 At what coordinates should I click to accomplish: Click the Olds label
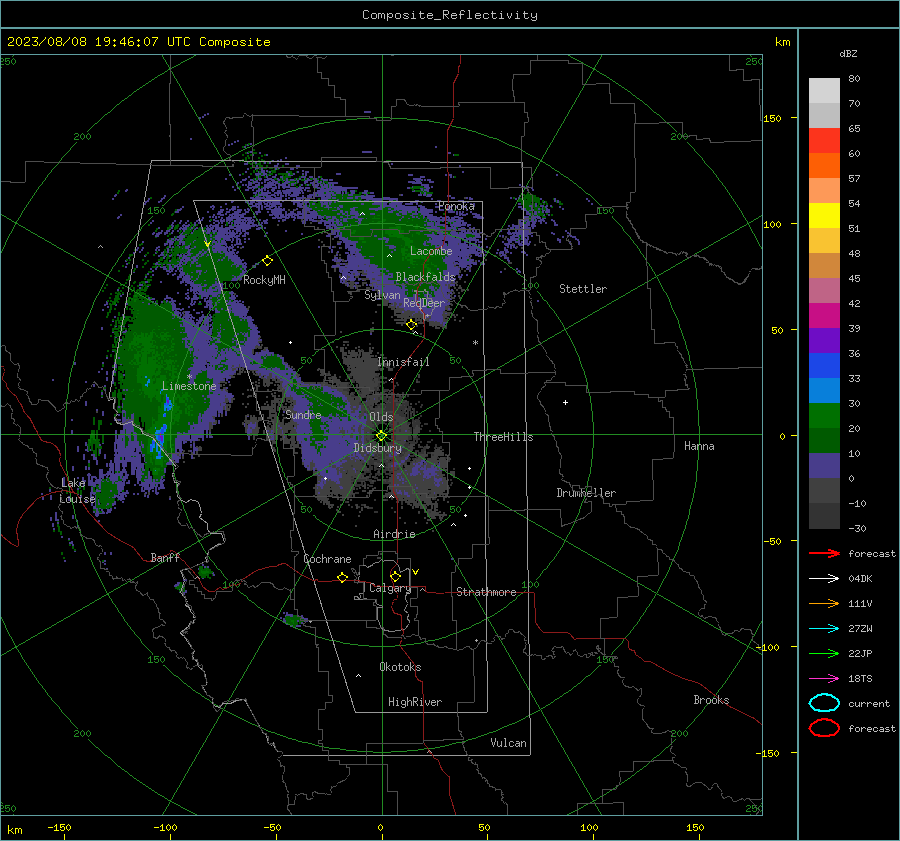pos(381,417)
